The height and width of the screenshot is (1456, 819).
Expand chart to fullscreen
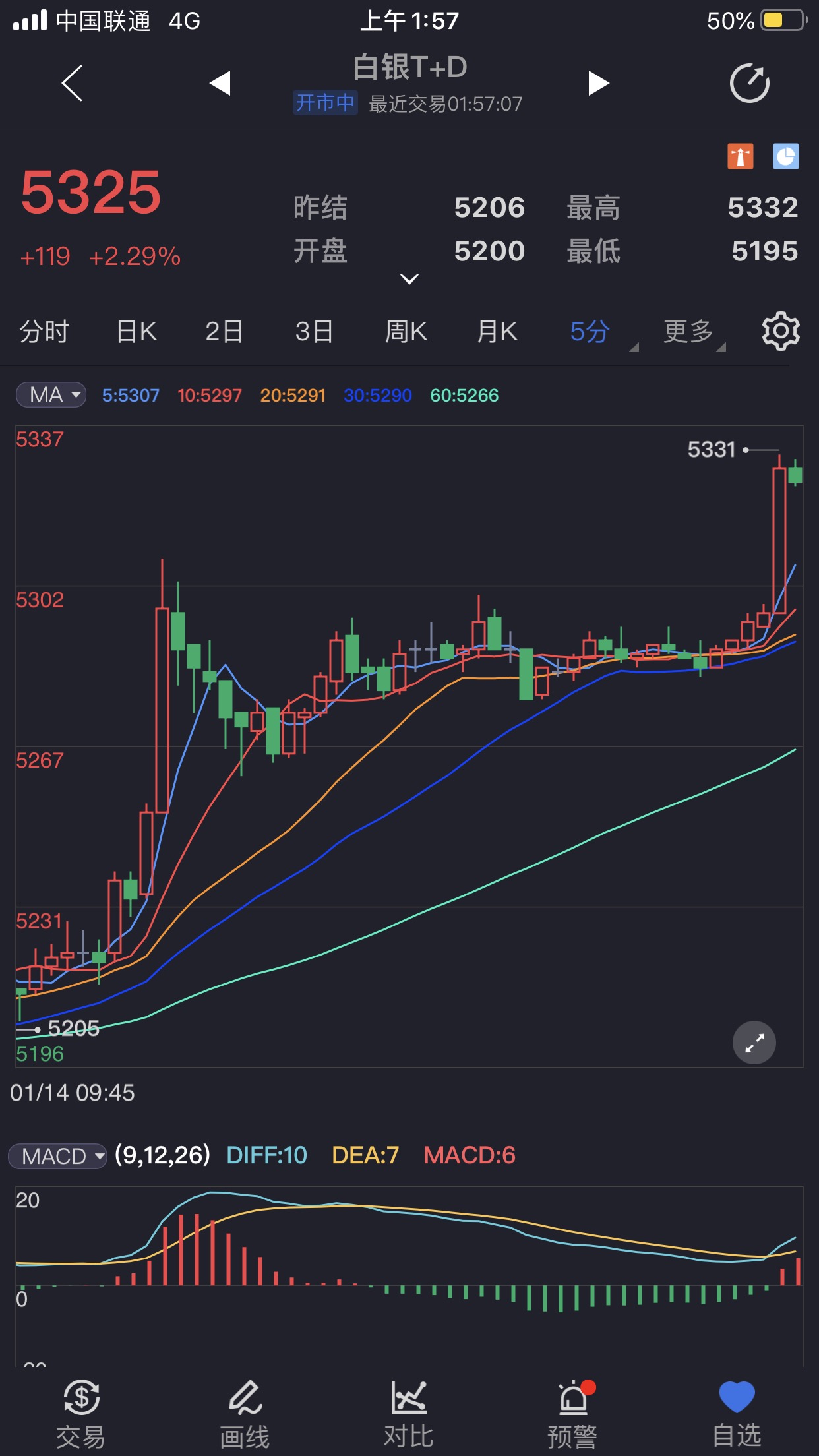(754, 1043)
